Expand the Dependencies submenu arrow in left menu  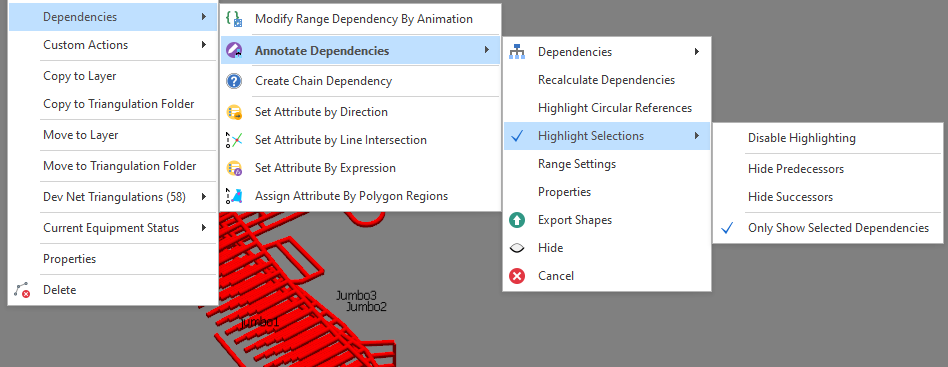tap(204, 17)
